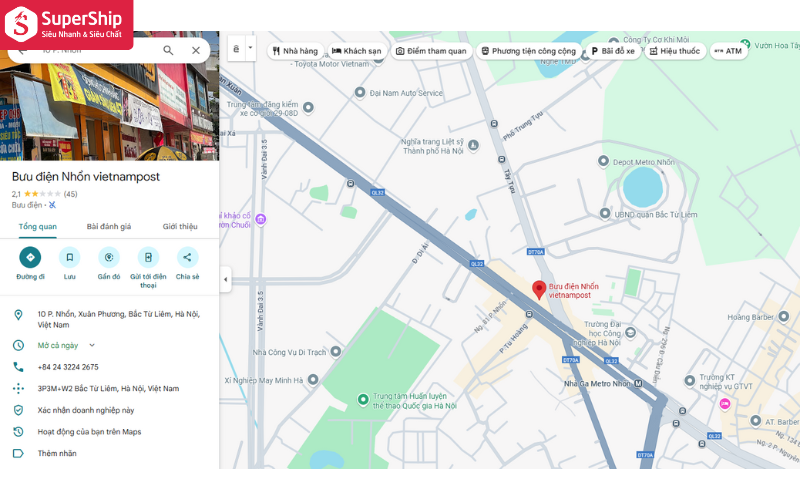The image size is (800, 500).
Task: Click Trường Đại học Công nghiệp marker
Action: 631,333
